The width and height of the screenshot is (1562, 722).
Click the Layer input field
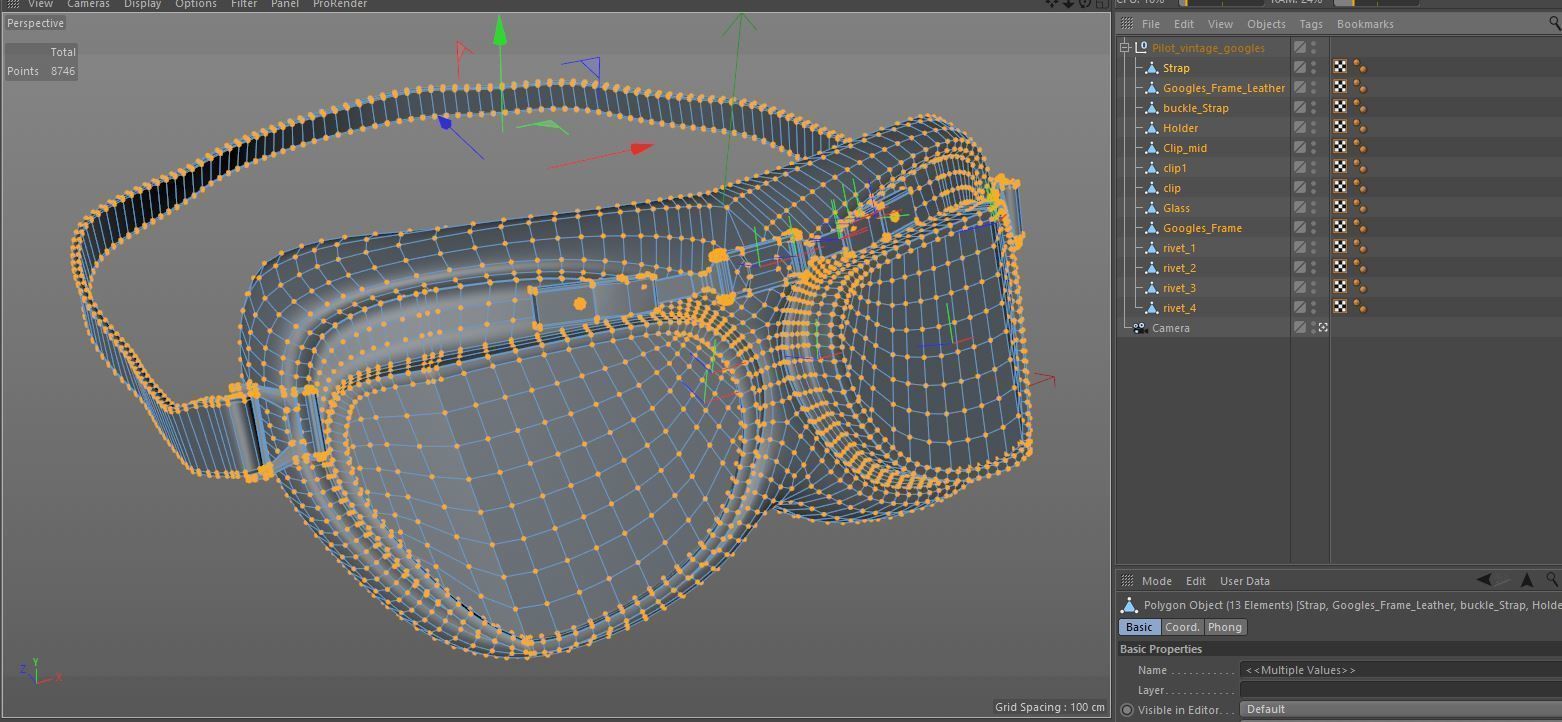tap(1400, 690)
